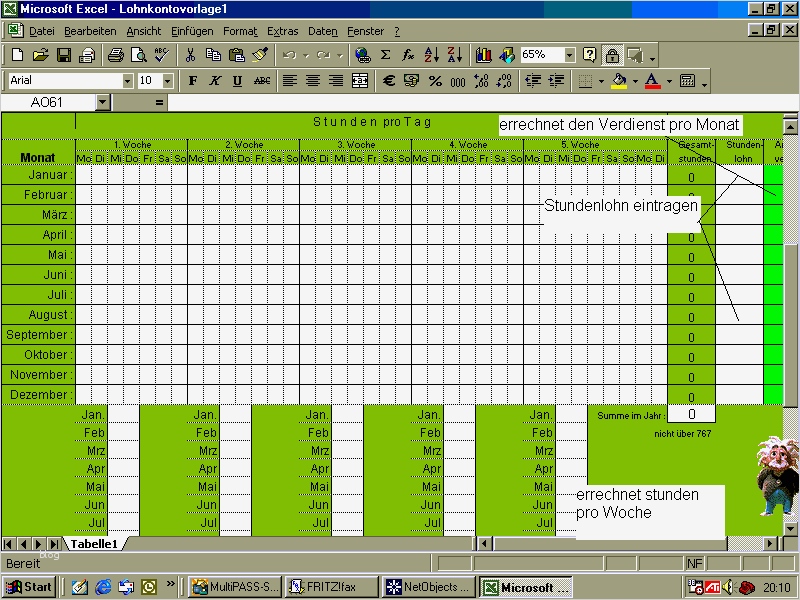Select the Format Painter brush icon
The image size is (800, 600).
(260, 55)
